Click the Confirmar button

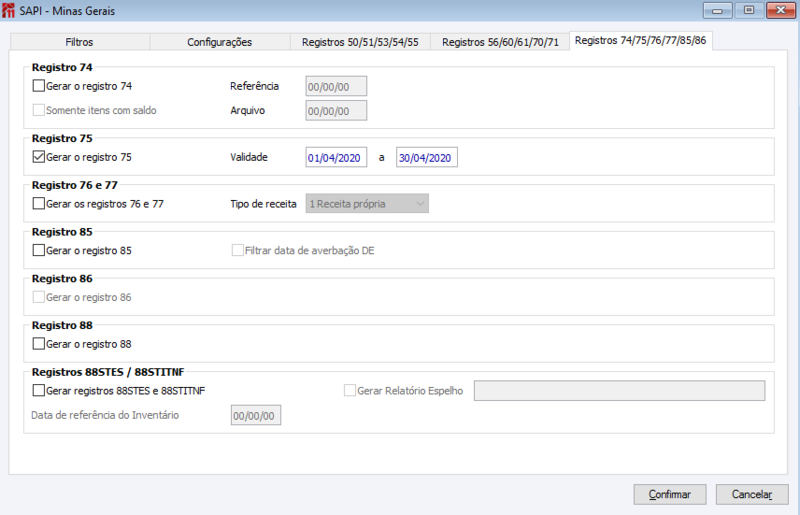tap(670, 494)
